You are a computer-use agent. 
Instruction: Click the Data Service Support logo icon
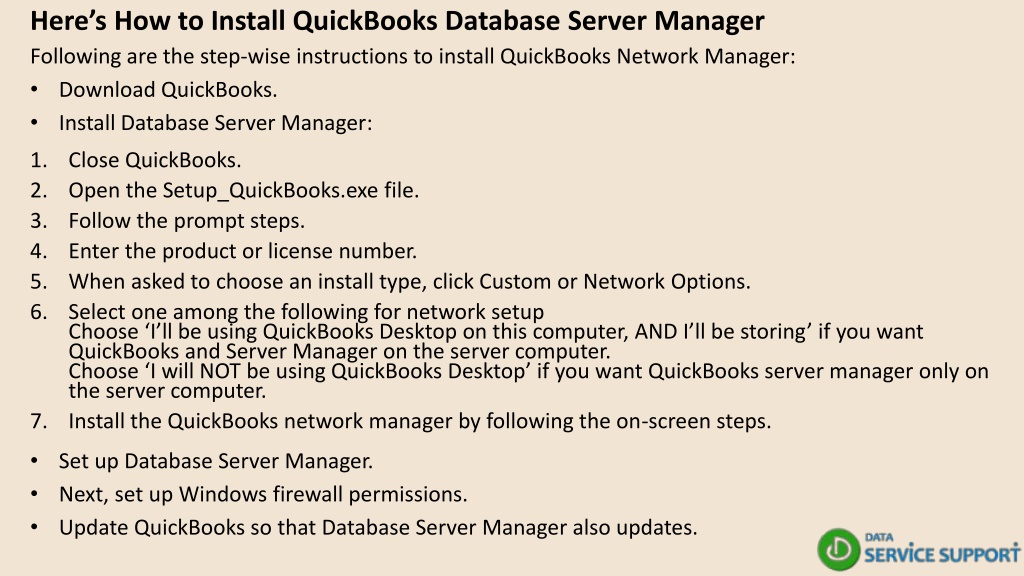[x=839, y=549]
